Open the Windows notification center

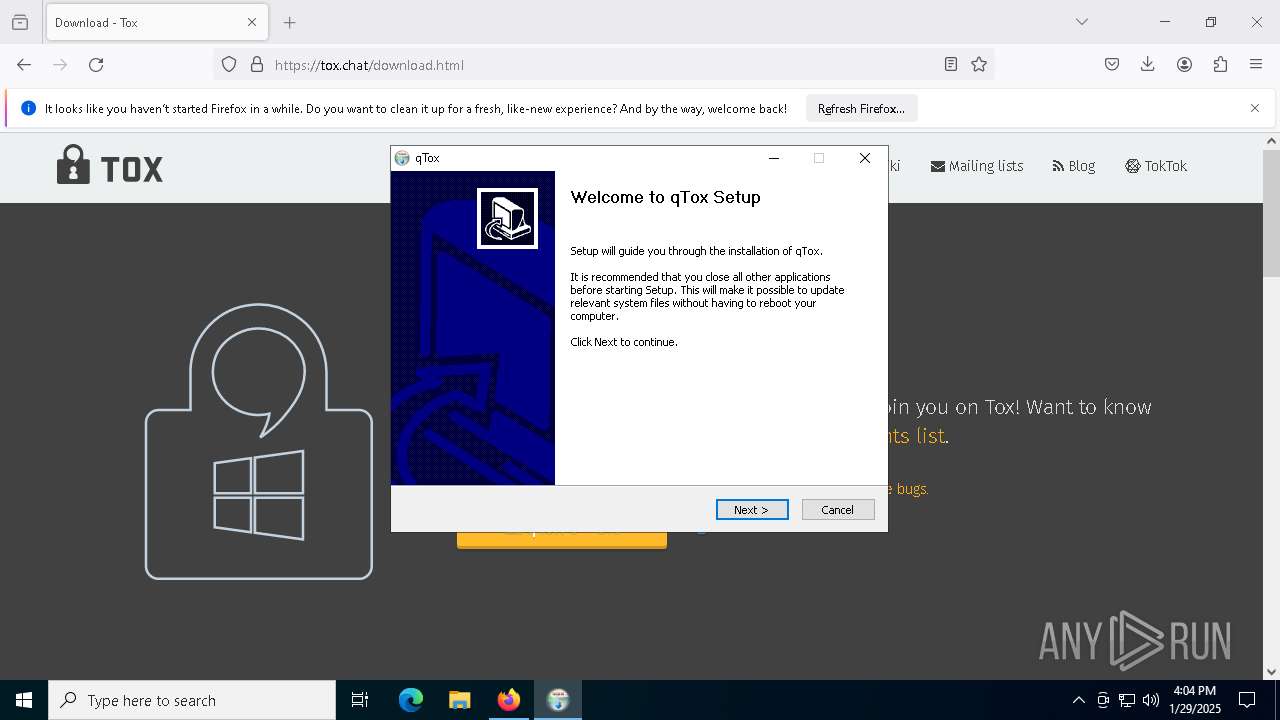click(x=1247, y=700)
